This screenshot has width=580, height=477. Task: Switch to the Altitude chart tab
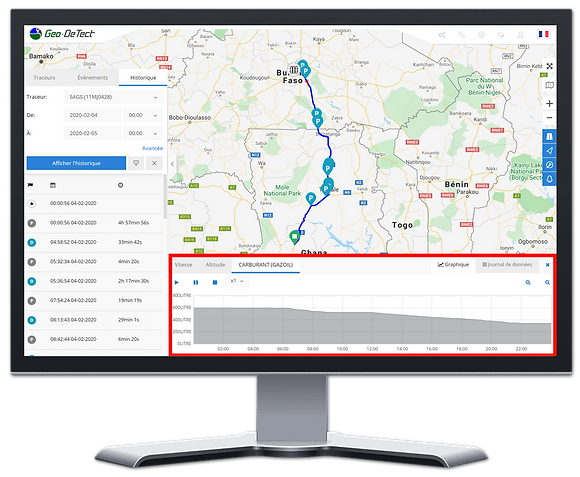click(215, 265)
